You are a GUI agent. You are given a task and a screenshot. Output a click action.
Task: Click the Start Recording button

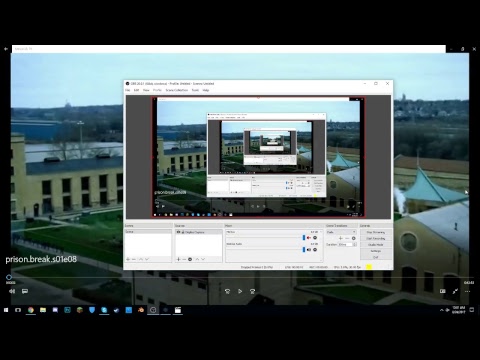click(x=376, y=239)
